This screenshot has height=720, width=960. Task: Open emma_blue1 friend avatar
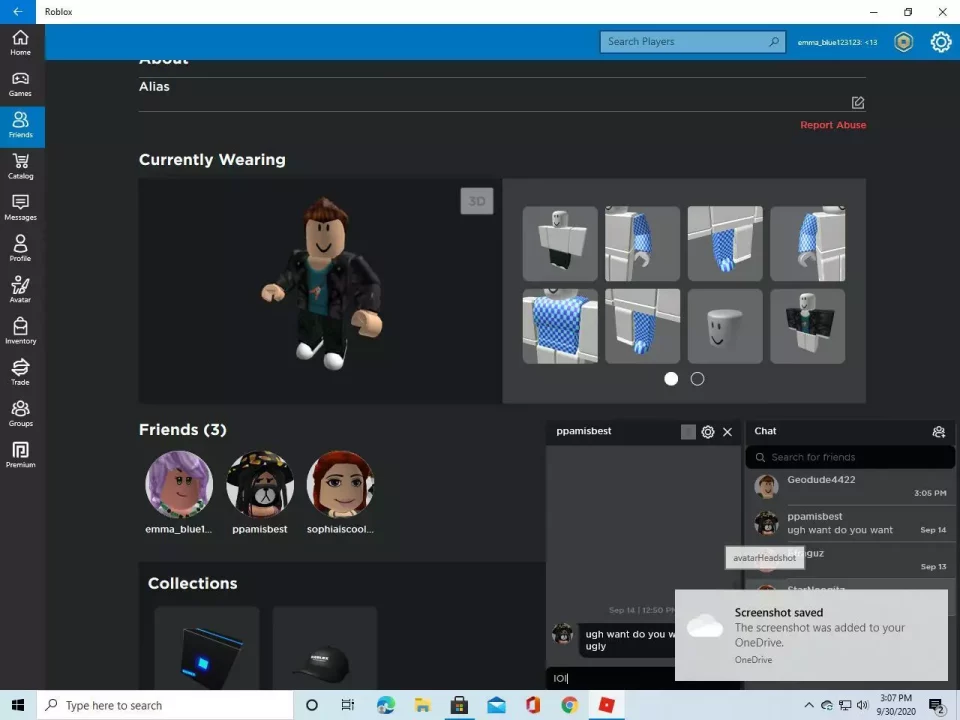click(179, 484)
